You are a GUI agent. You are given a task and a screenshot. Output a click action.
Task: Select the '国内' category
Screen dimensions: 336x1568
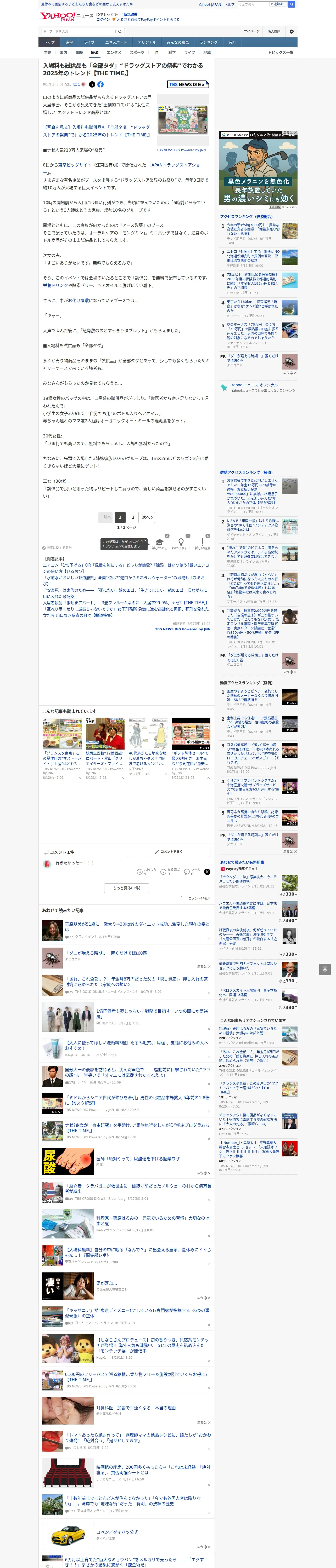[63, 52]
